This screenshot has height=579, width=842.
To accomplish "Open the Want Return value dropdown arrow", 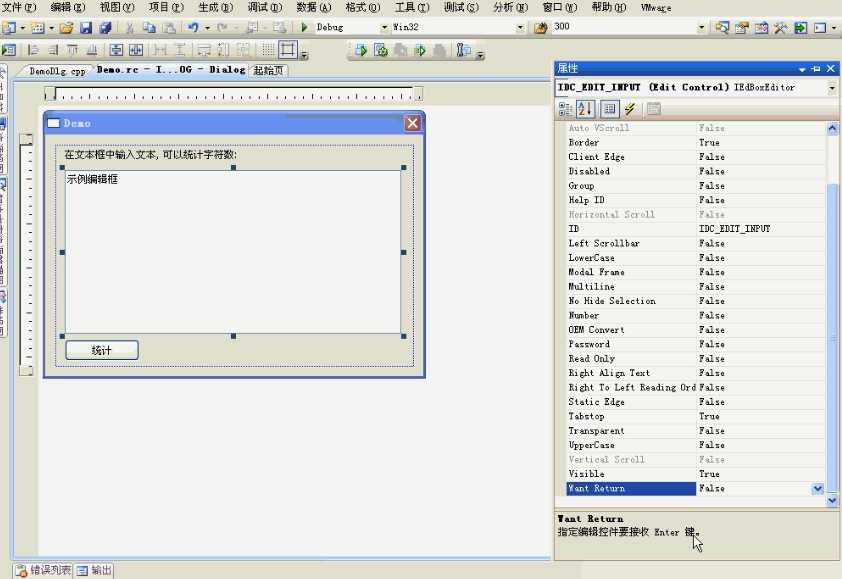I will 817,488.
